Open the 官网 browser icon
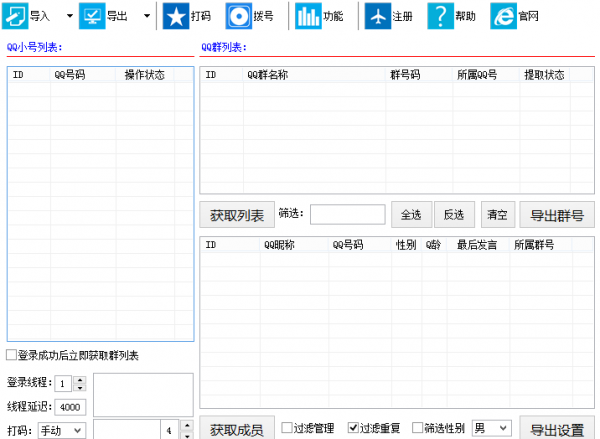The height and width of the screenshot is (439, 600). (x=504, y=16)
